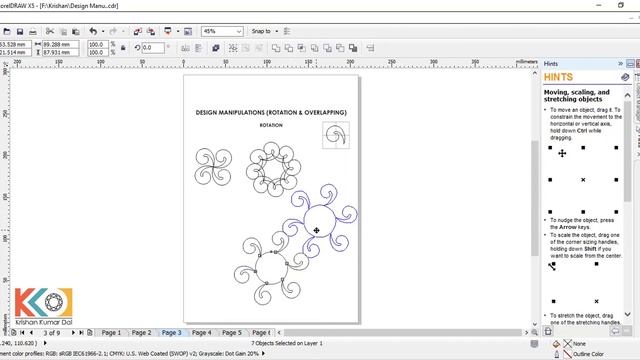640x360 pixels.
Task: Open the zoom level 45% dropdown
Action: click(239, 31)
